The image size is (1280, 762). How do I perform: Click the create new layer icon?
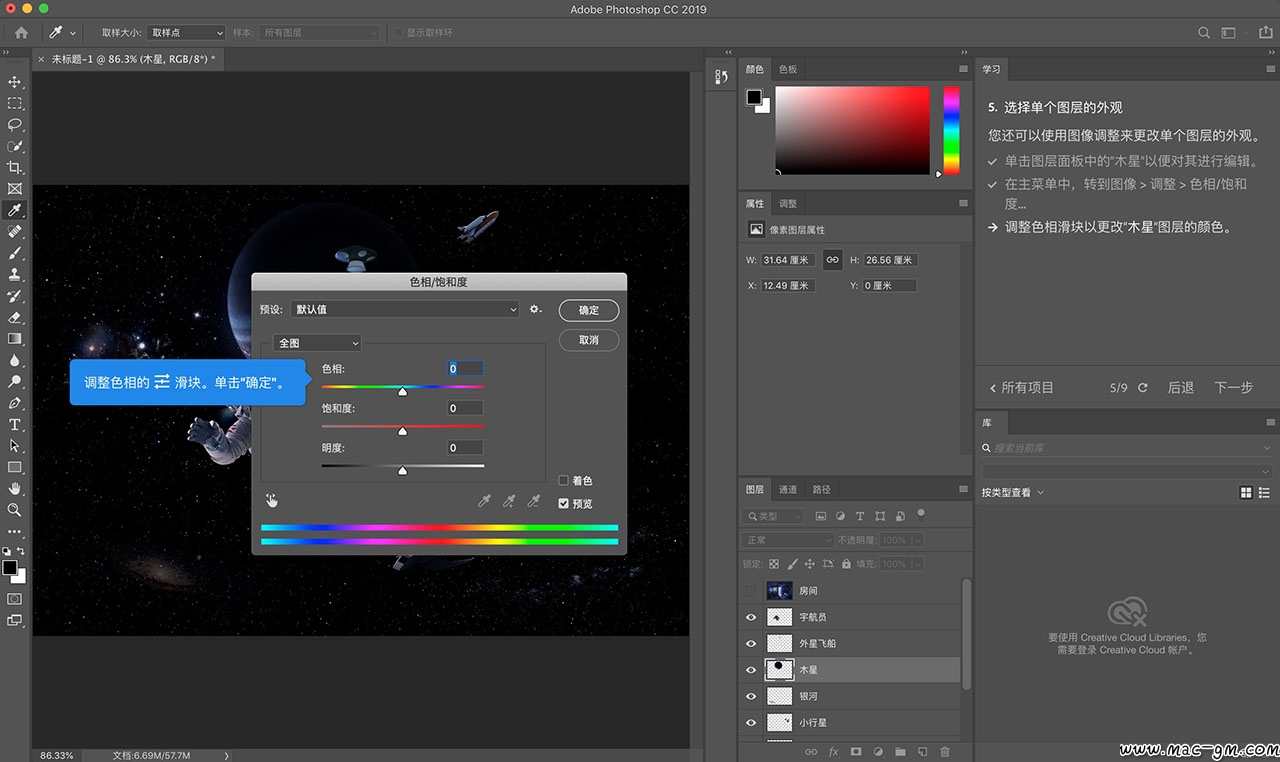pos(923,752)
